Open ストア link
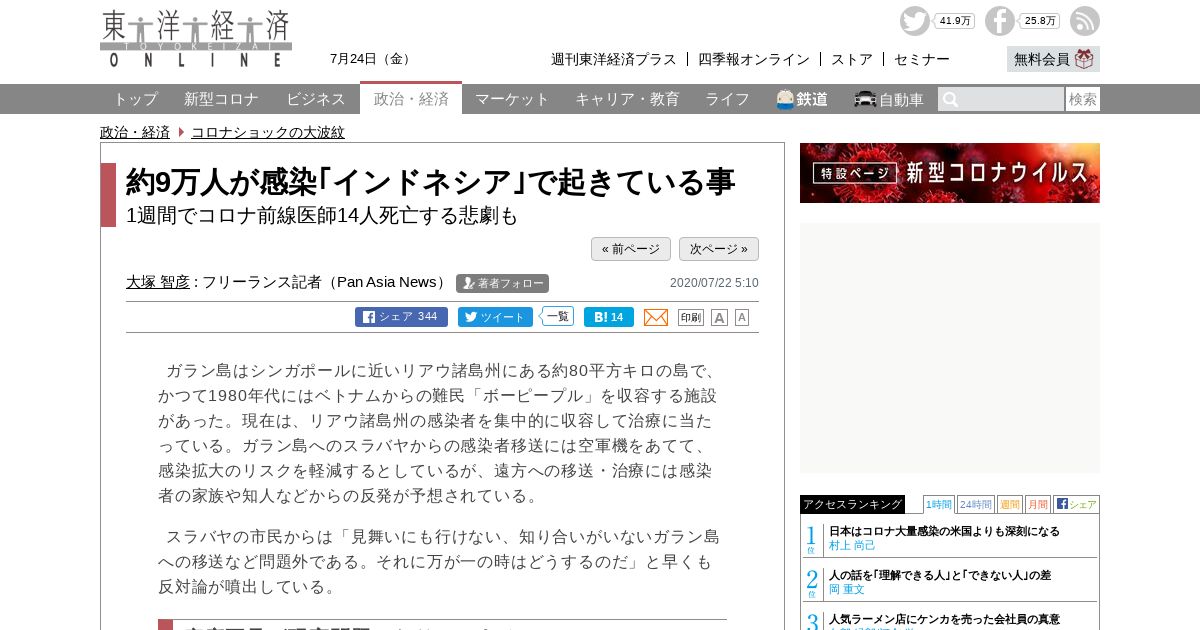1200x630 pixels. point(852,59)
